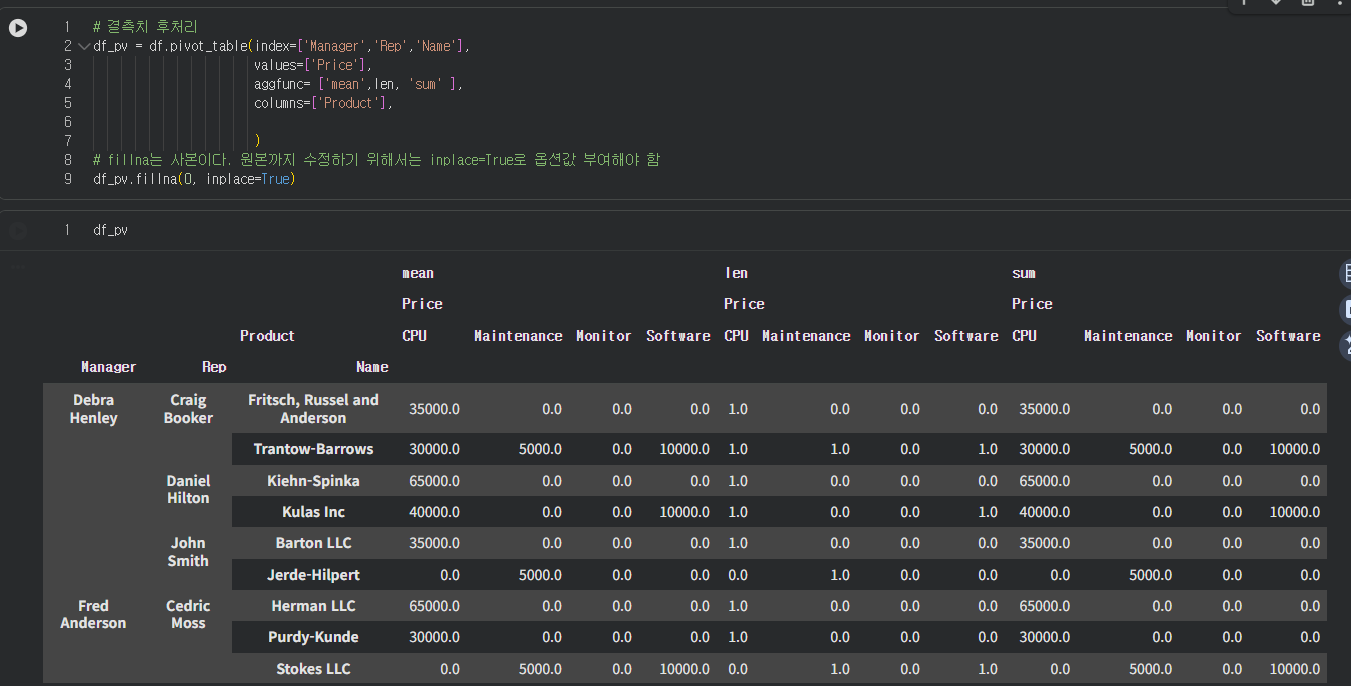Focus the second cell containing df_pv
This screenshot has width=1351, height=686.
coord(110,230)
